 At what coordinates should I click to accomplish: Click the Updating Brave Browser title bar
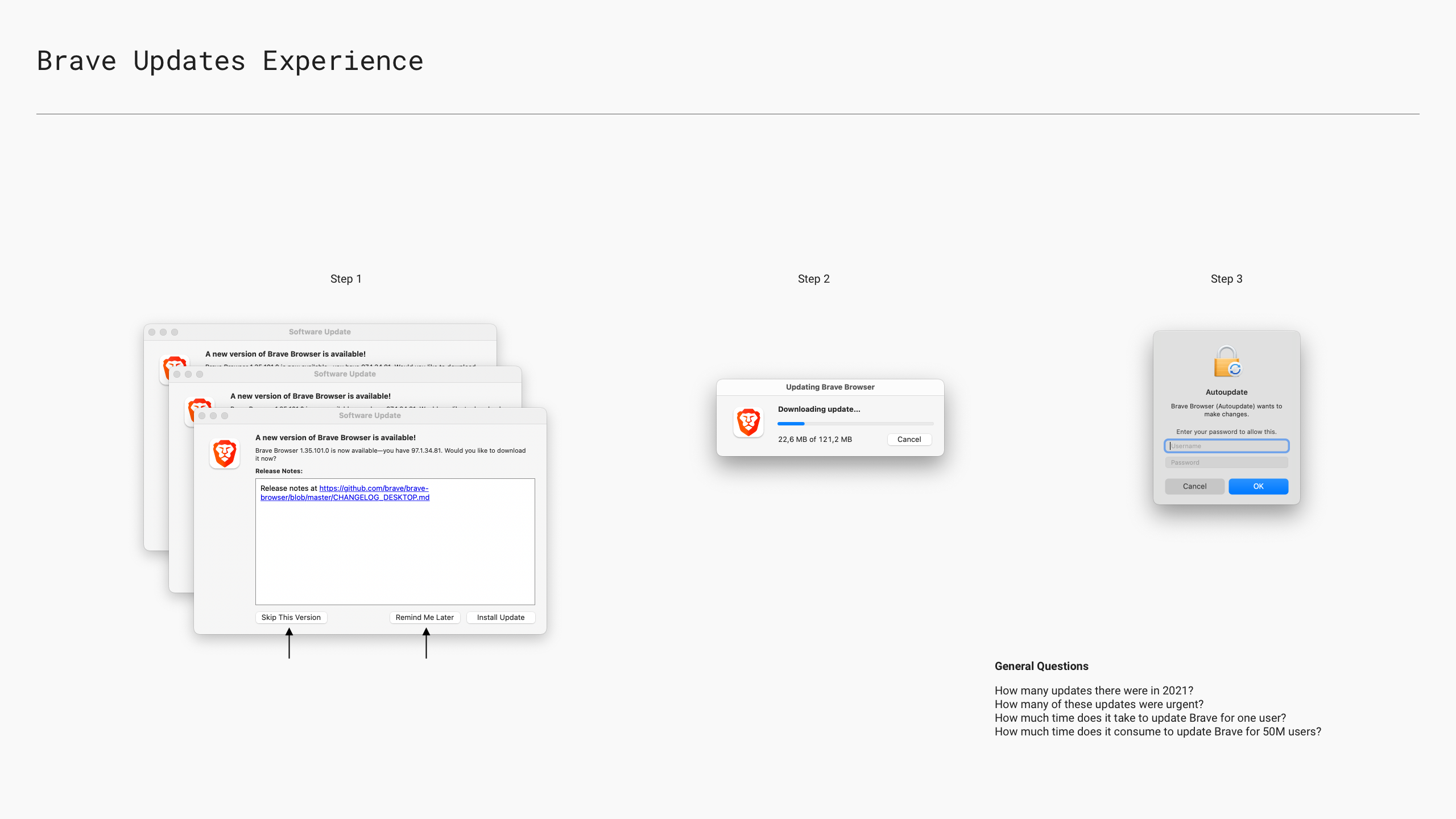(830, 387)
